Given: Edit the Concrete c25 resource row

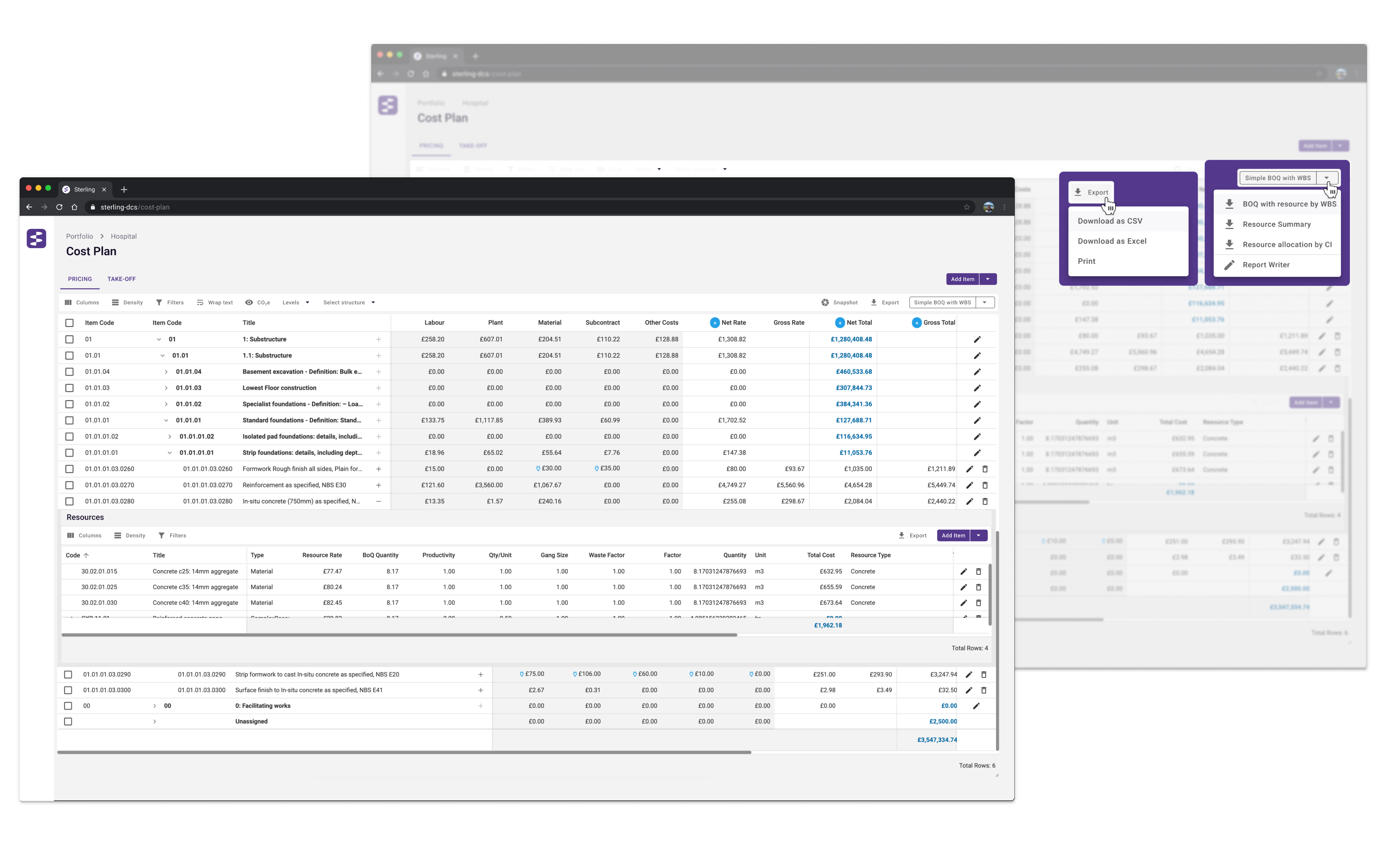Looking at the screenshot, I should point(964,571).
